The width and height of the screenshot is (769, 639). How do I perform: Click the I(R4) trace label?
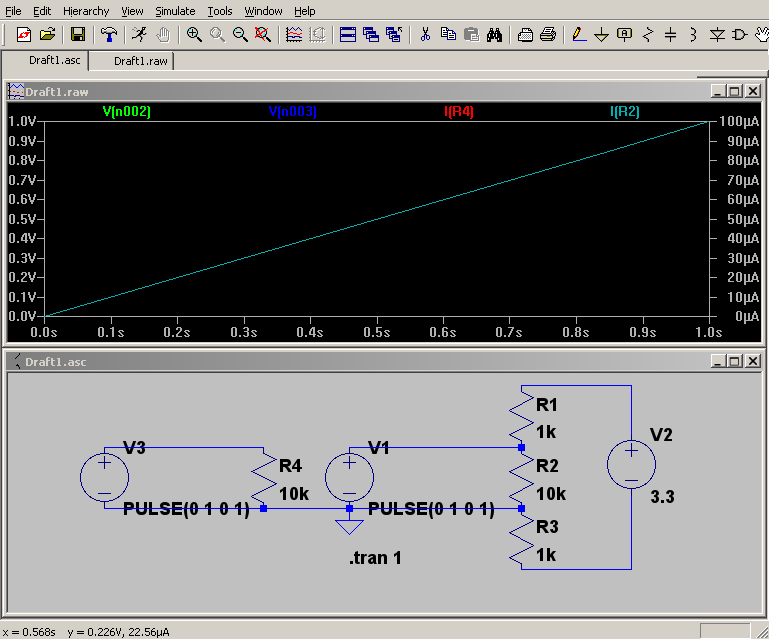pos(458,112)
